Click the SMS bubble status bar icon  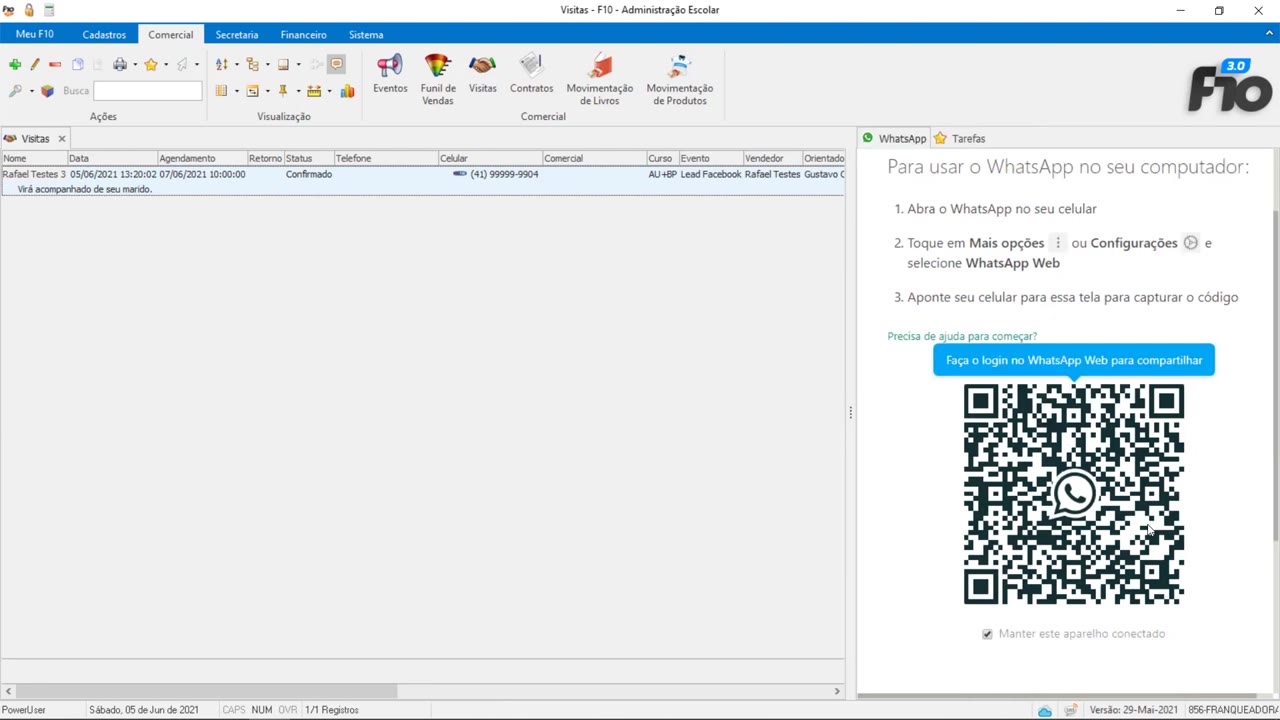tap(1070, 710)
